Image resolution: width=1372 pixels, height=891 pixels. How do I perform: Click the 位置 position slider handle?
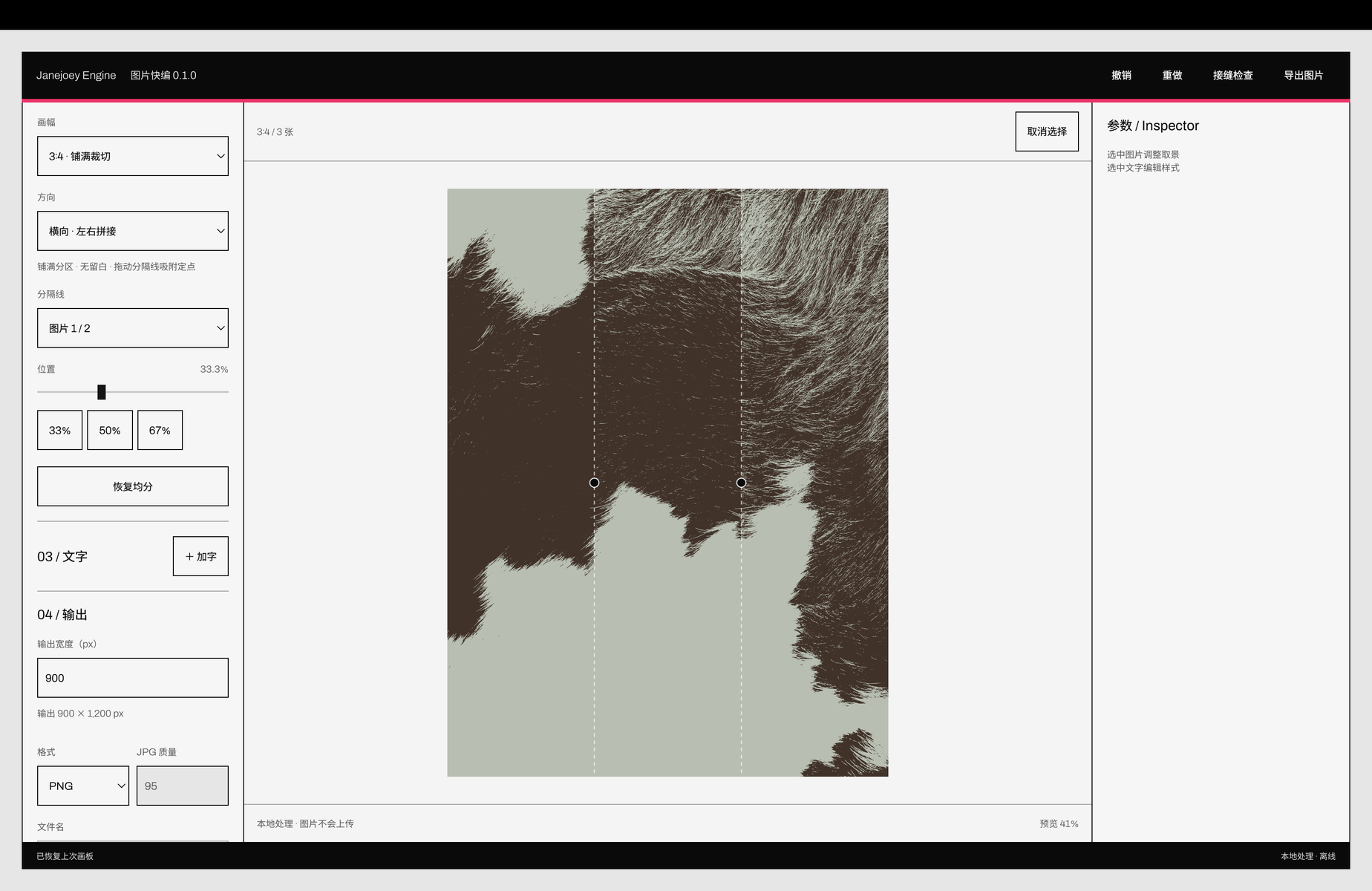(x=102, y=392)
